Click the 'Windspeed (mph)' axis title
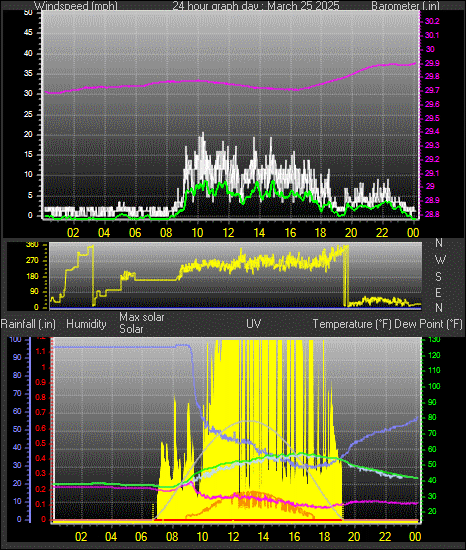This screenshot has width=466, height=550. click(76, 6)
